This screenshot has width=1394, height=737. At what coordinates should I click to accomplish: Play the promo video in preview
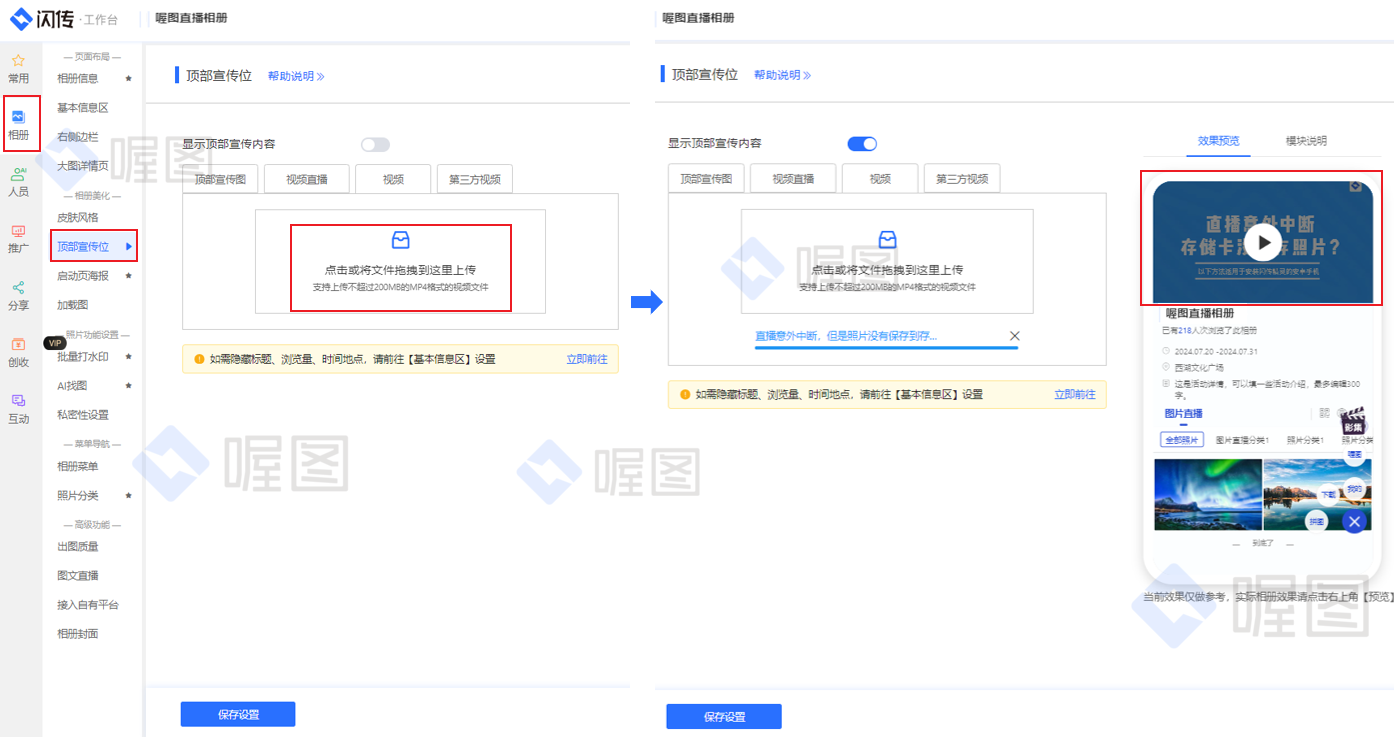tap(1264, 242)
